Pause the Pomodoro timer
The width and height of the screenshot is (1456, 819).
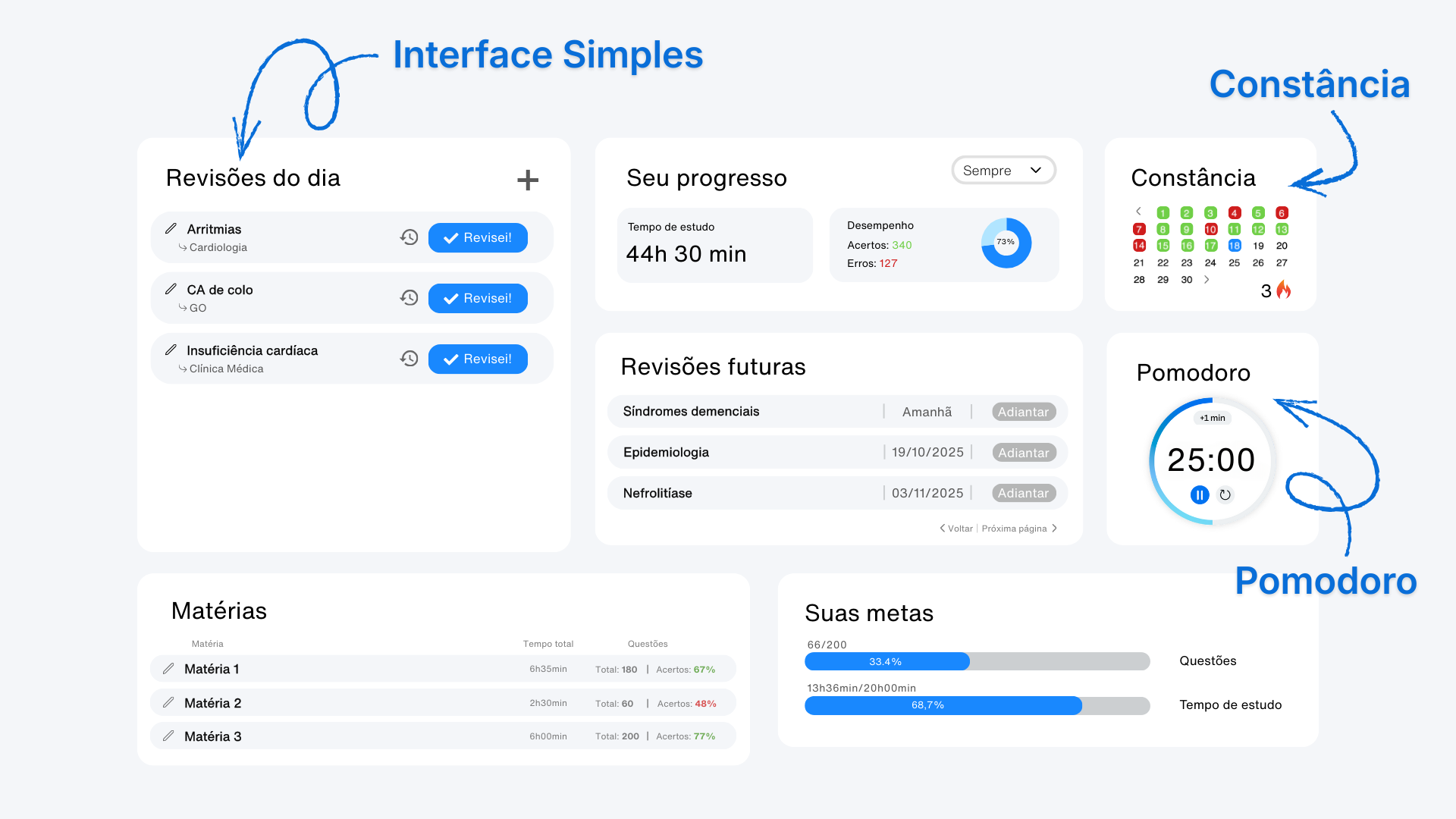tap(1199, 495)
